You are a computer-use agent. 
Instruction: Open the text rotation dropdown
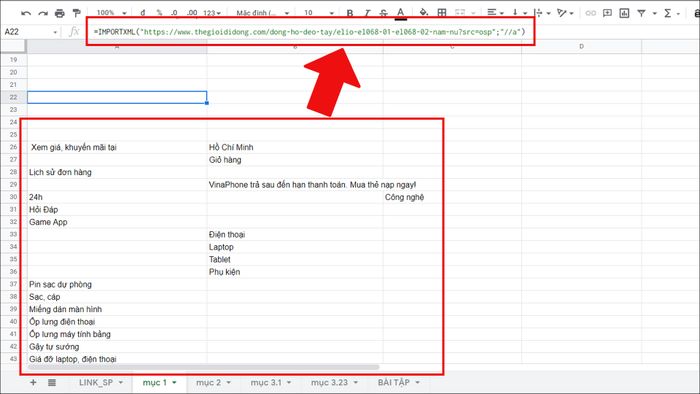pyautogui.click(x=565, y=13)
